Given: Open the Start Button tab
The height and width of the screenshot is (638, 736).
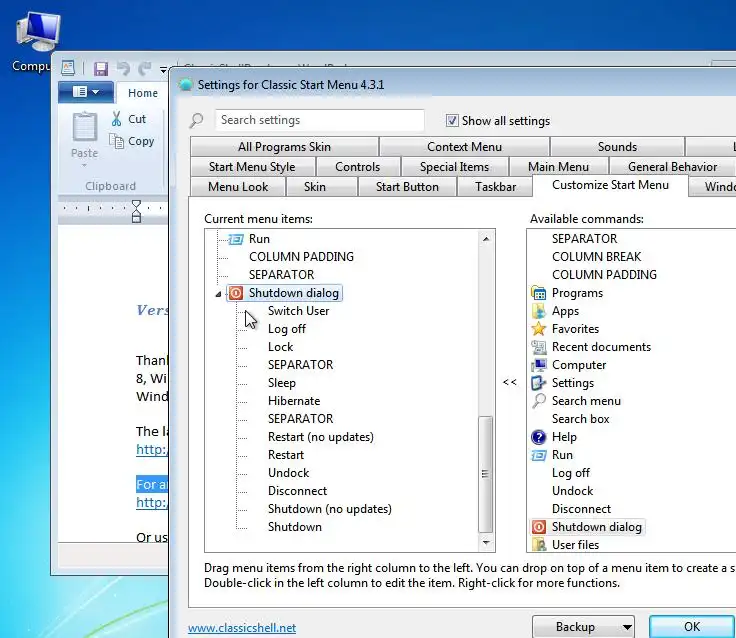Looking at the screenshot, I should tap(407, 187).
